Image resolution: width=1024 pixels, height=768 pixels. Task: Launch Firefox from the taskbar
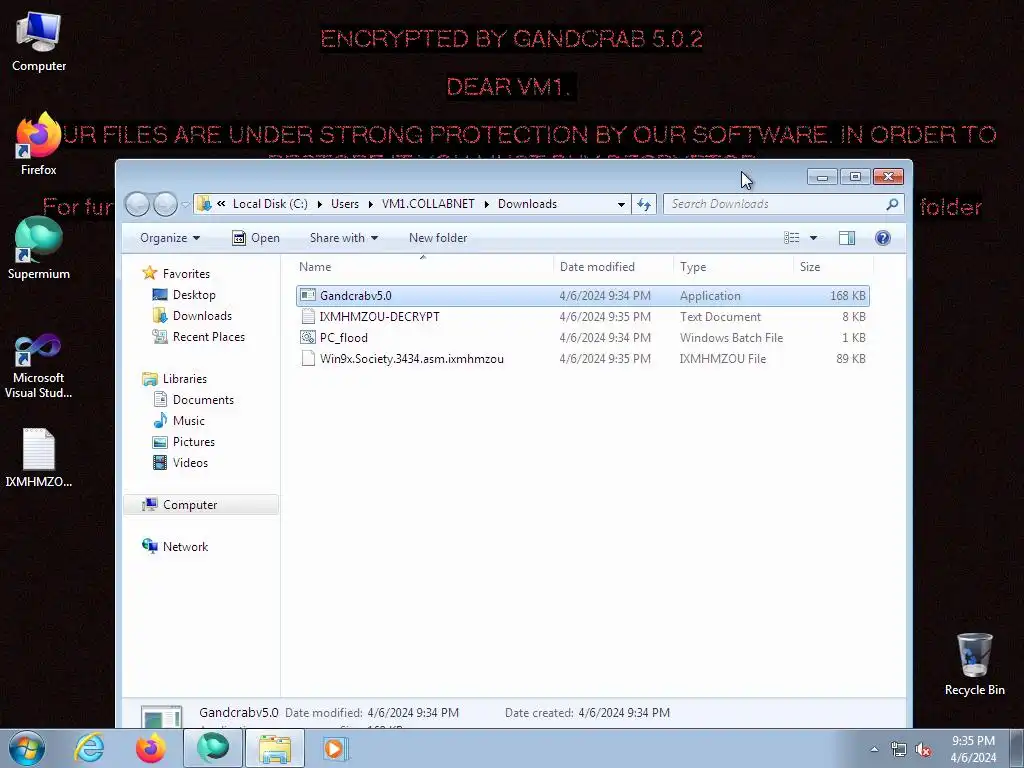tap(150, 748)
